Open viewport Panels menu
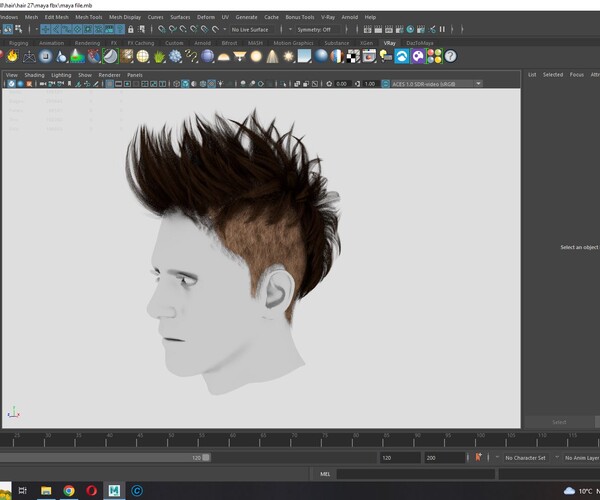The width and height of the screenshot is (600, 500). coord(135,75)
